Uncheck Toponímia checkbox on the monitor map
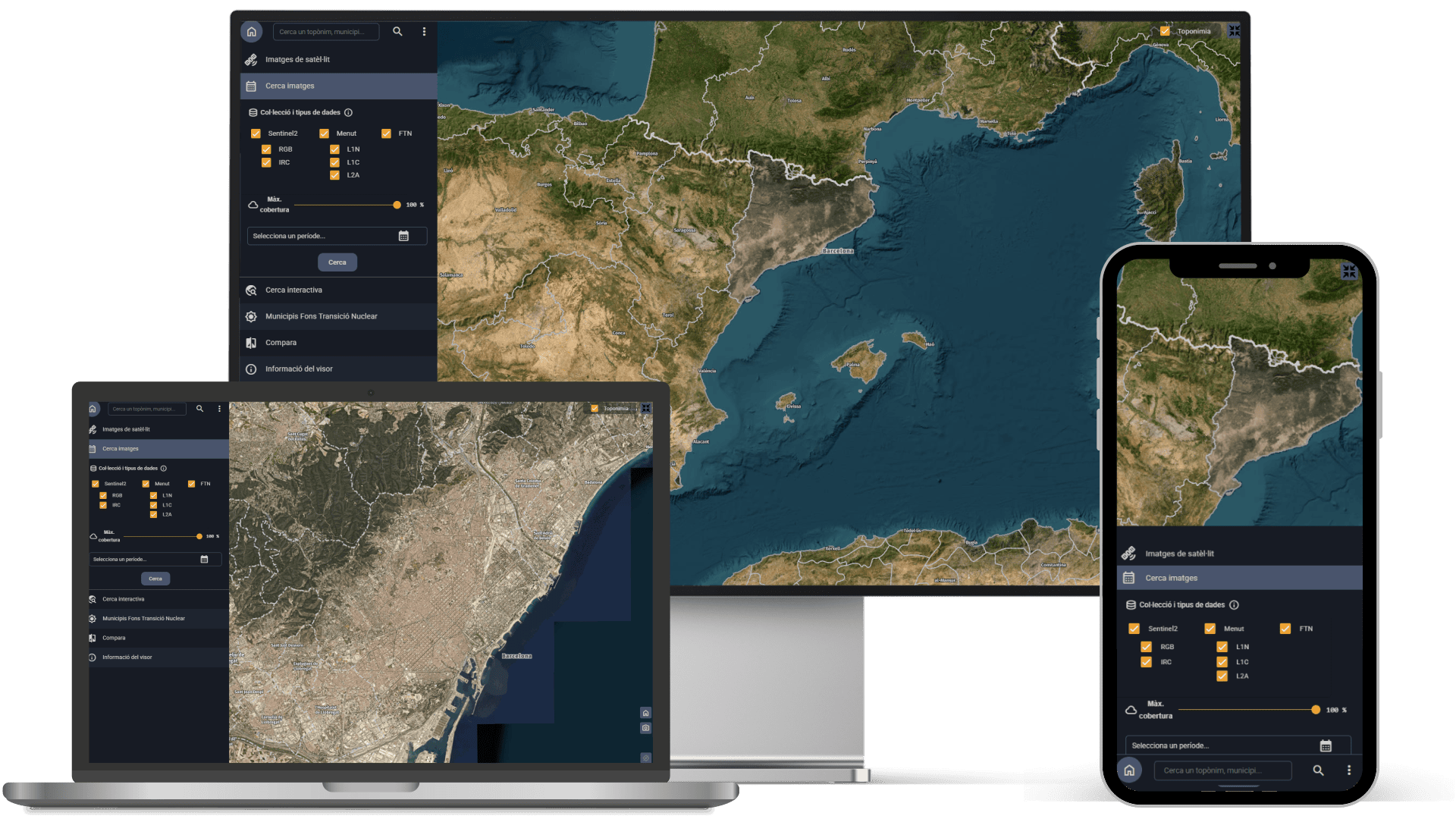Viewport: 1456px width, 819px height. (x=1165, y=31)
